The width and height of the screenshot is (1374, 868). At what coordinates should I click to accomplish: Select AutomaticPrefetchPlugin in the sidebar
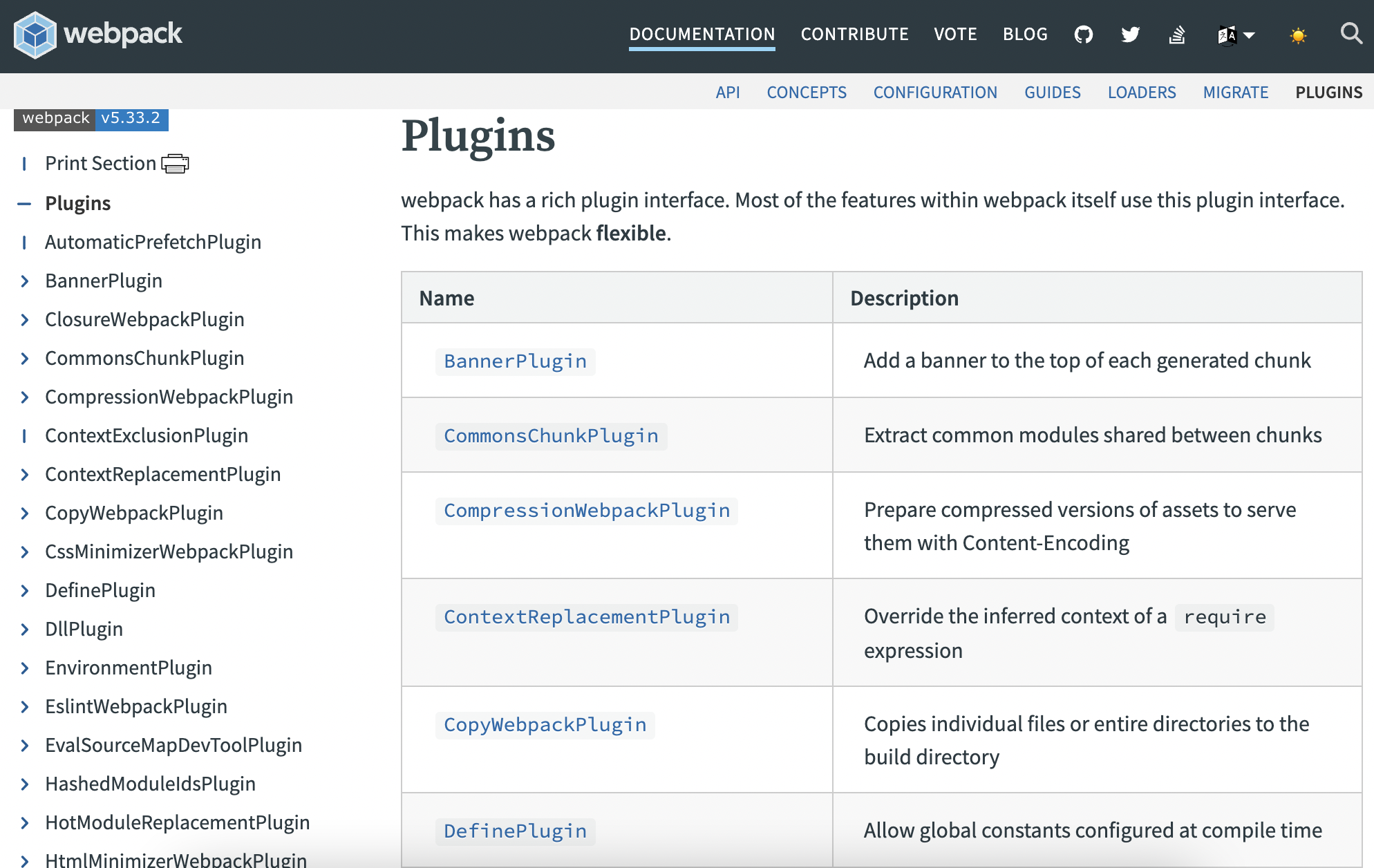coord(153,242)
